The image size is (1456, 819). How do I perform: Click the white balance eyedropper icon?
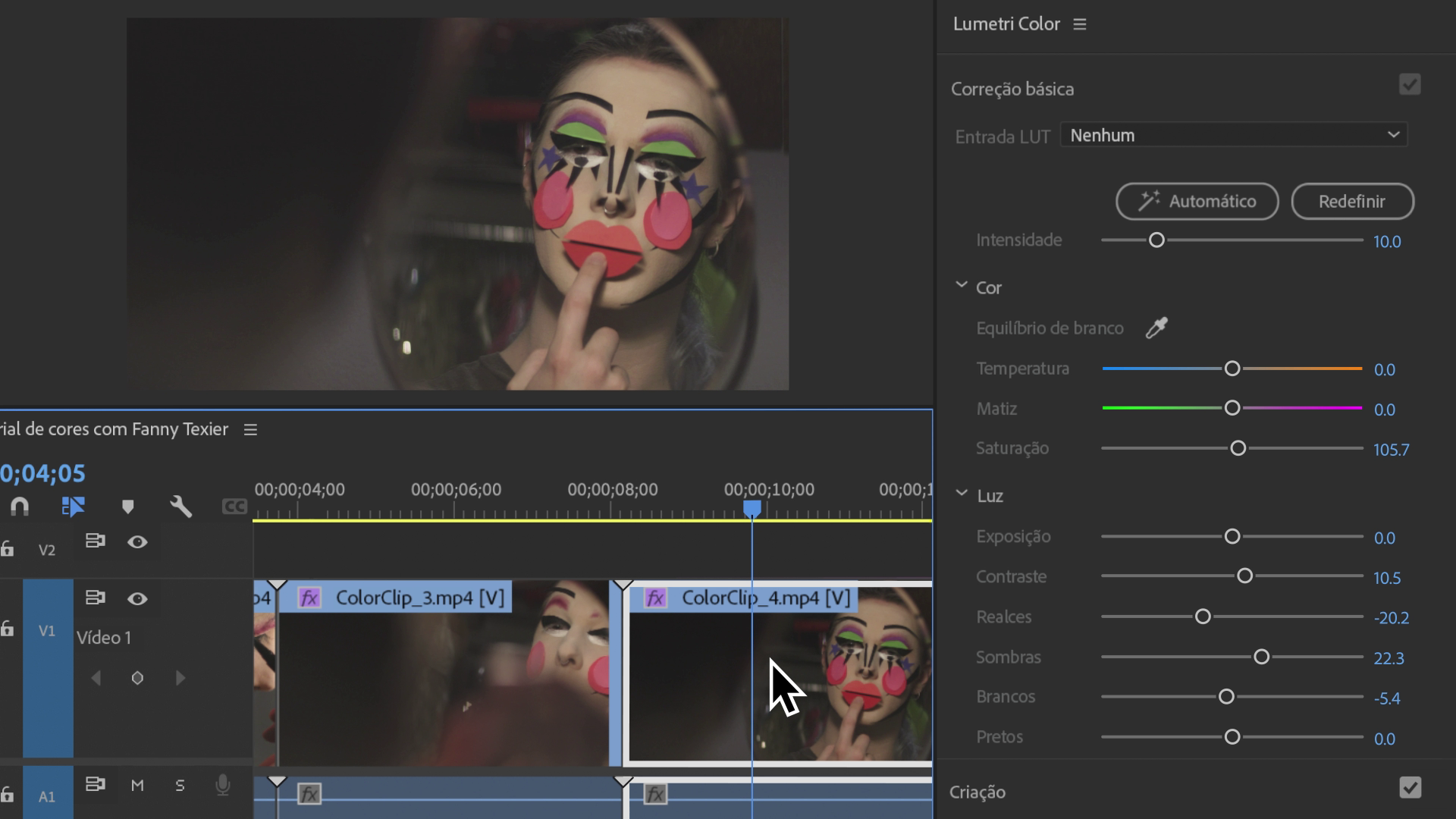1156,328
